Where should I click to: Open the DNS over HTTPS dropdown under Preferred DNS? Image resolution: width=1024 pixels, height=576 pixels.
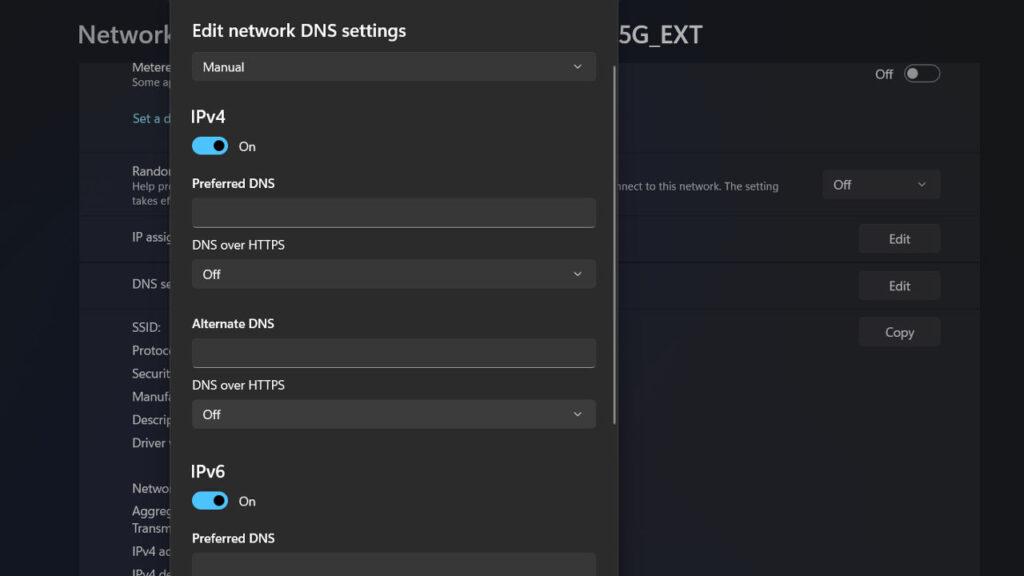point(393,273)
